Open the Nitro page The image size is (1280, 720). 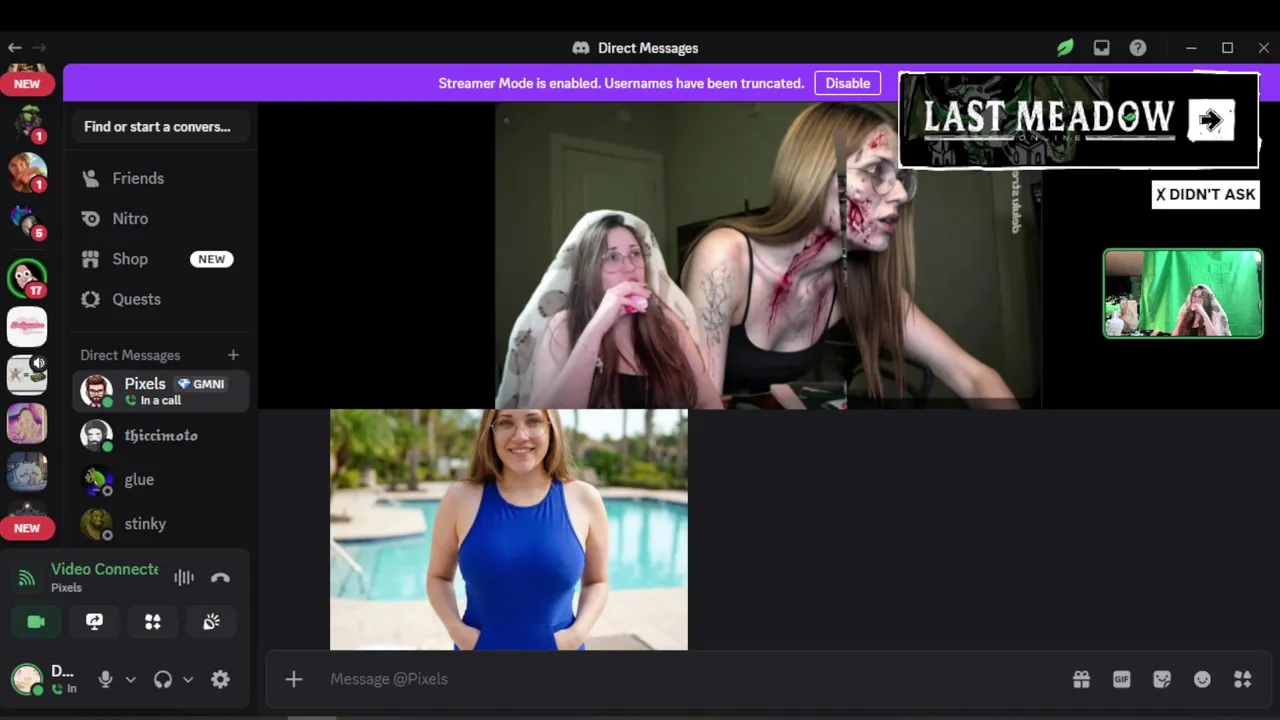[x=160, y=218]
